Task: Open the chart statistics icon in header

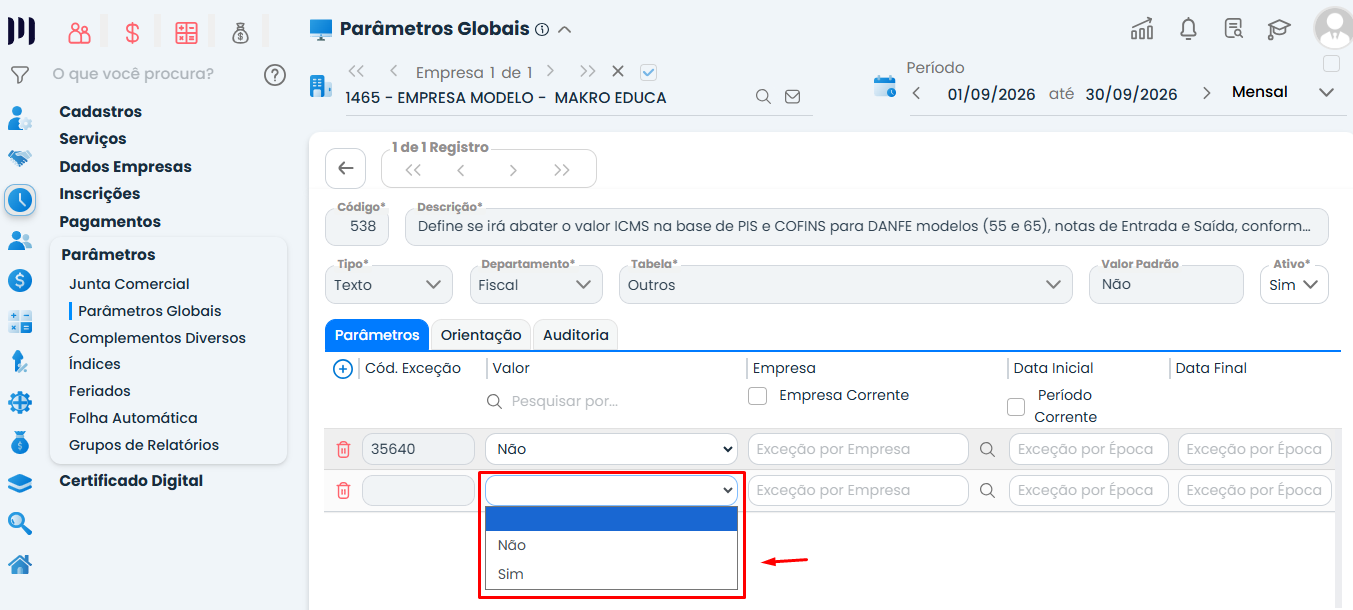Action: coord(1142,29)
